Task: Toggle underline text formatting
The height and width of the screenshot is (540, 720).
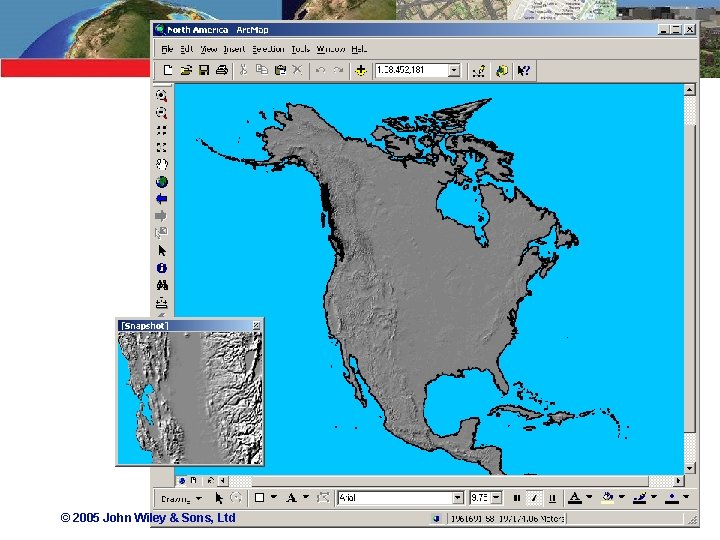Action: point(552,498)
